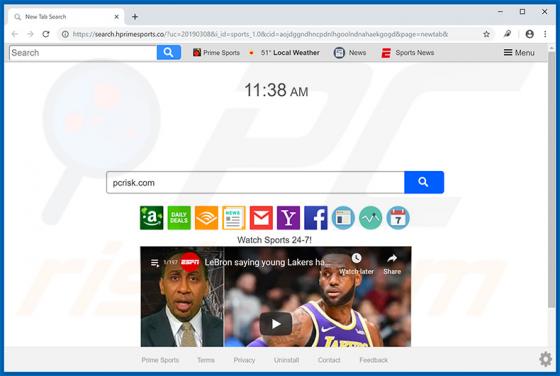Open settings gear icon at bottom right
The height and width of the screenshot is (376, 560).
[x=545, y=359]
